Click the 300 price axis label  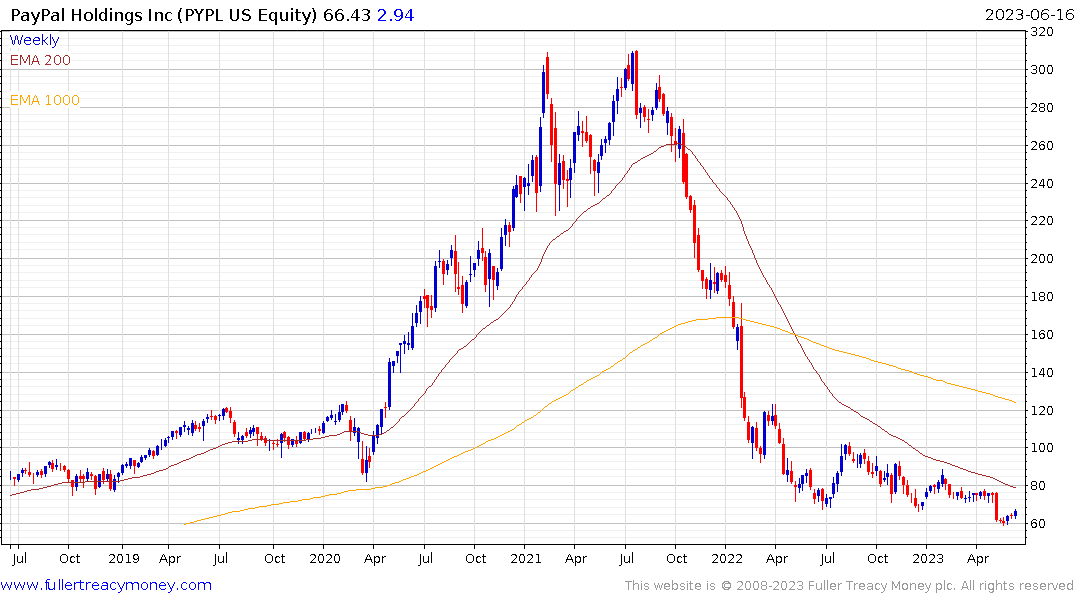(x=1042, y=70)
